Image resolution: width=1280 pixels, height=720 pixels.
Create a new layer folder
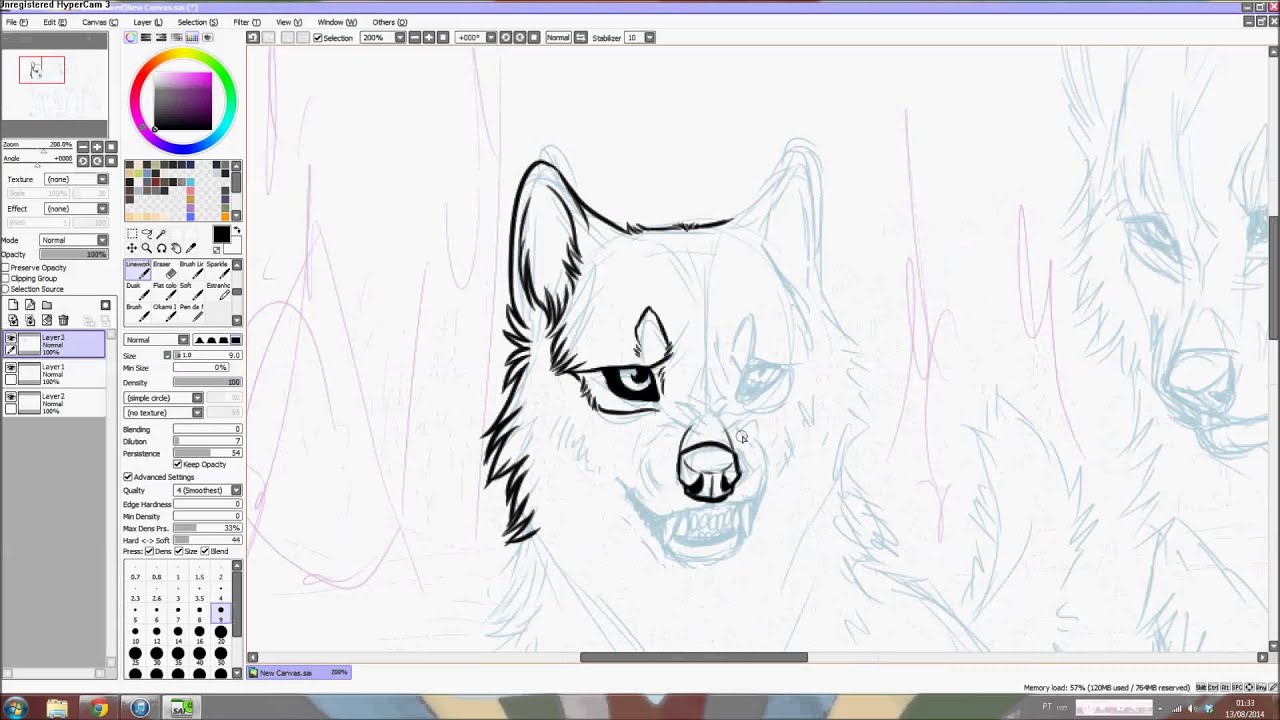pos(47,305)
